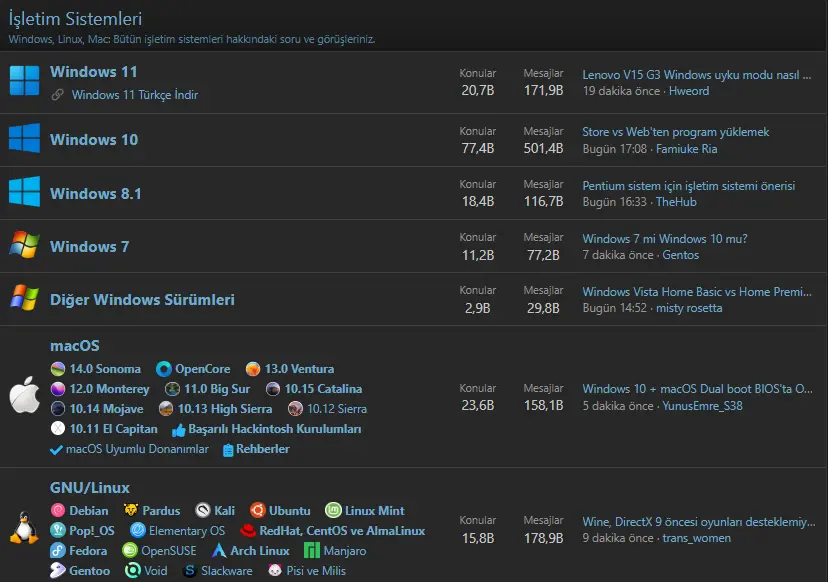
Task: Click the Windows 7 flag logo icon
Action: coord(24,245)
